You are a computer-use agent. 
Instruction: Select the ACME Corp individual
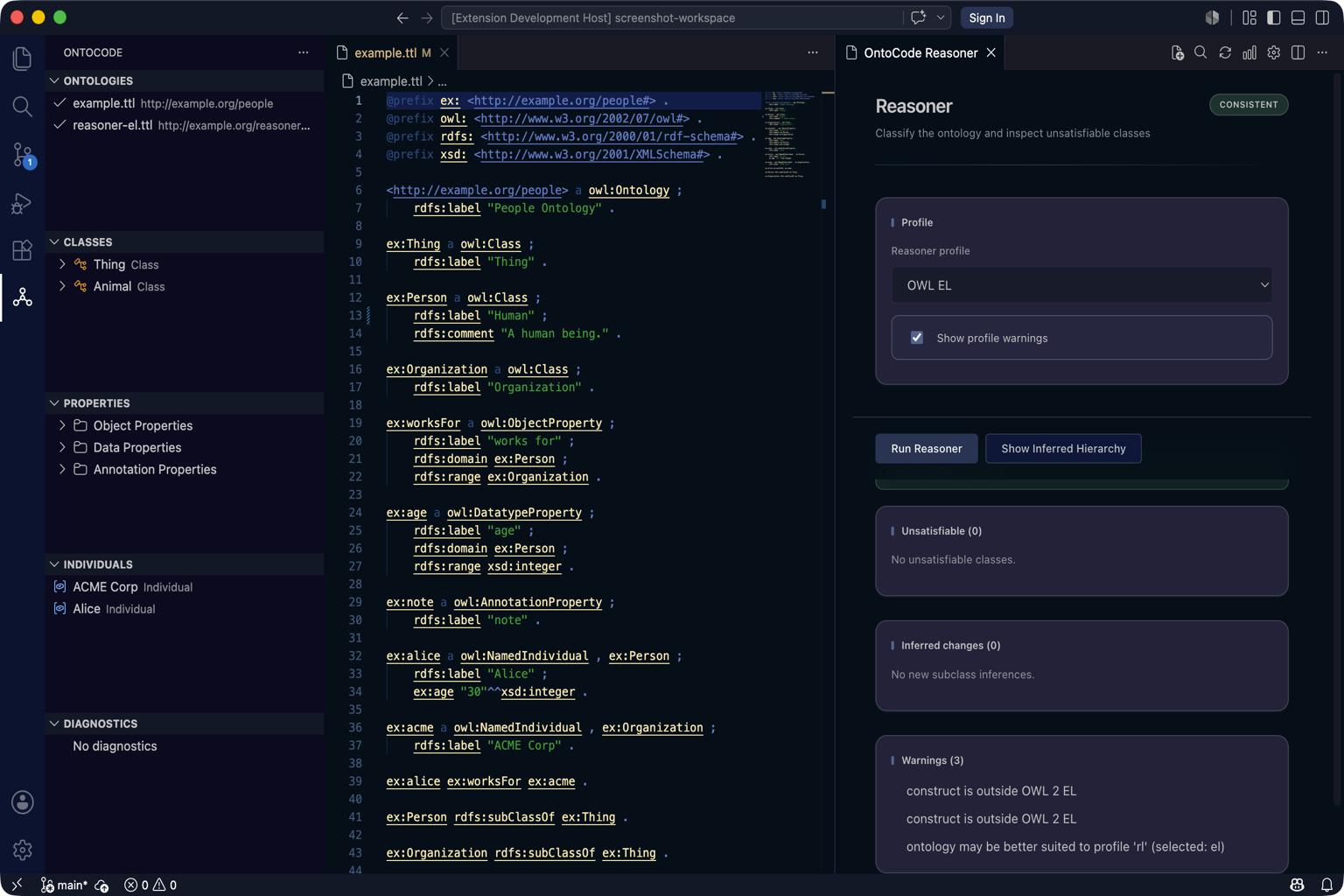click(x=185, y=587)
